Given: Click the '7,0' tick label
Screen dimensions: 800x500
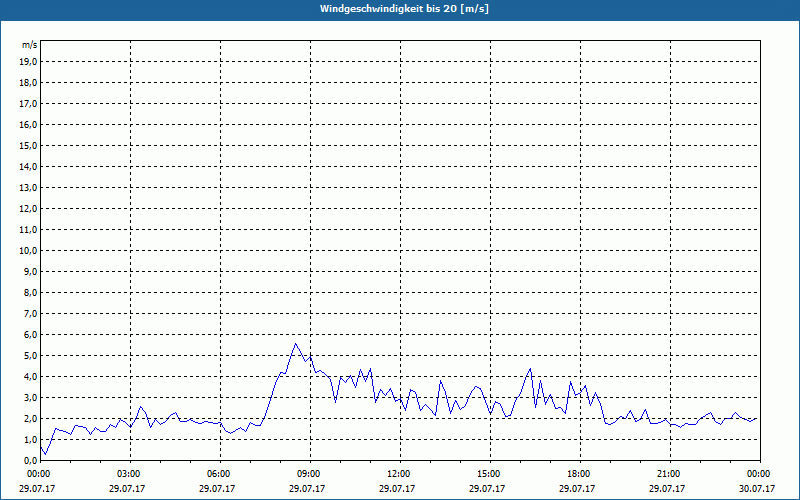Looking at the screenshot, I should [x=30, y=313].
